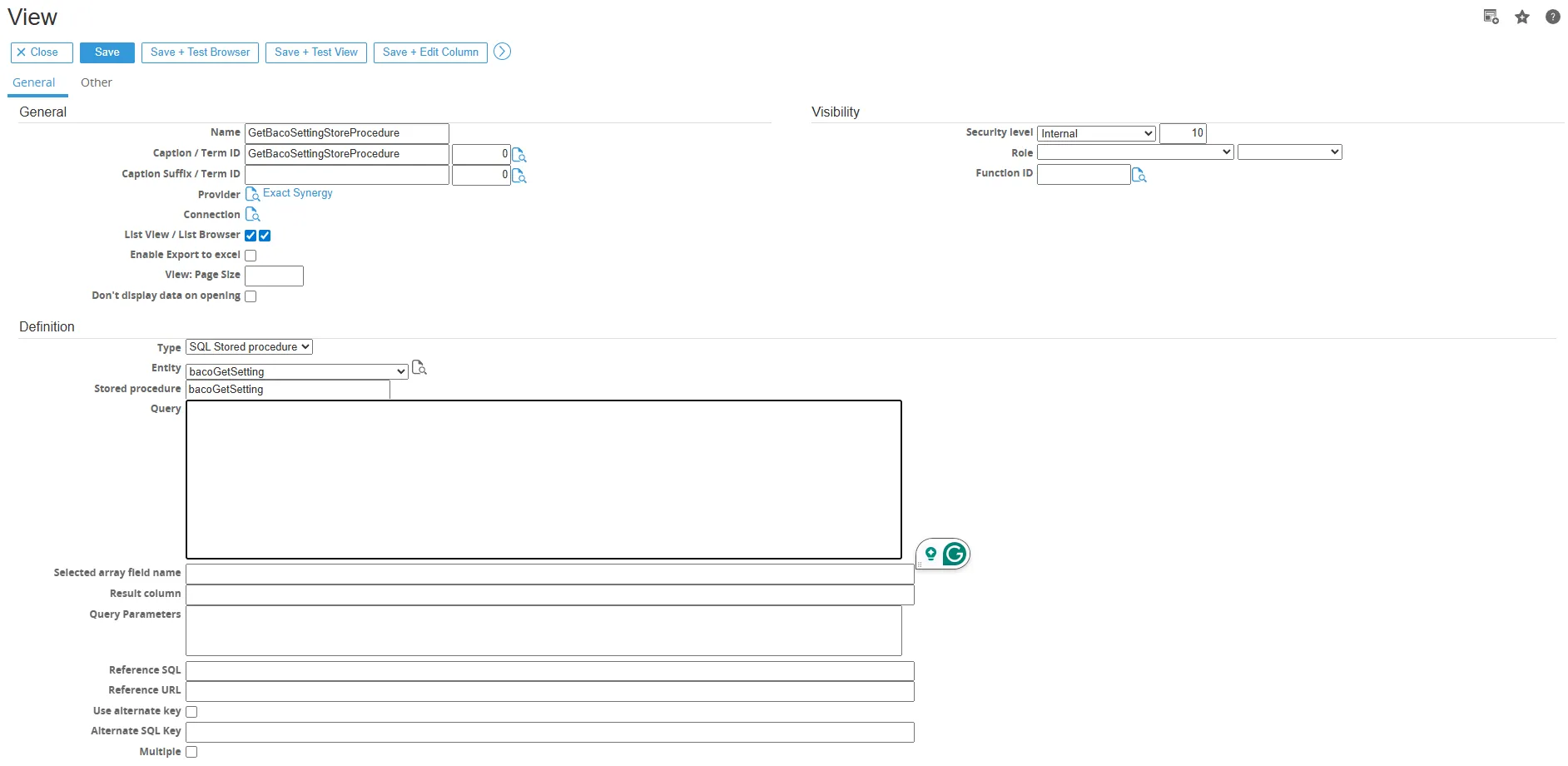Viewport: 1568px width, 766px height.
Task: Click the Function ID lookup icon
Action: [1139, 175]
